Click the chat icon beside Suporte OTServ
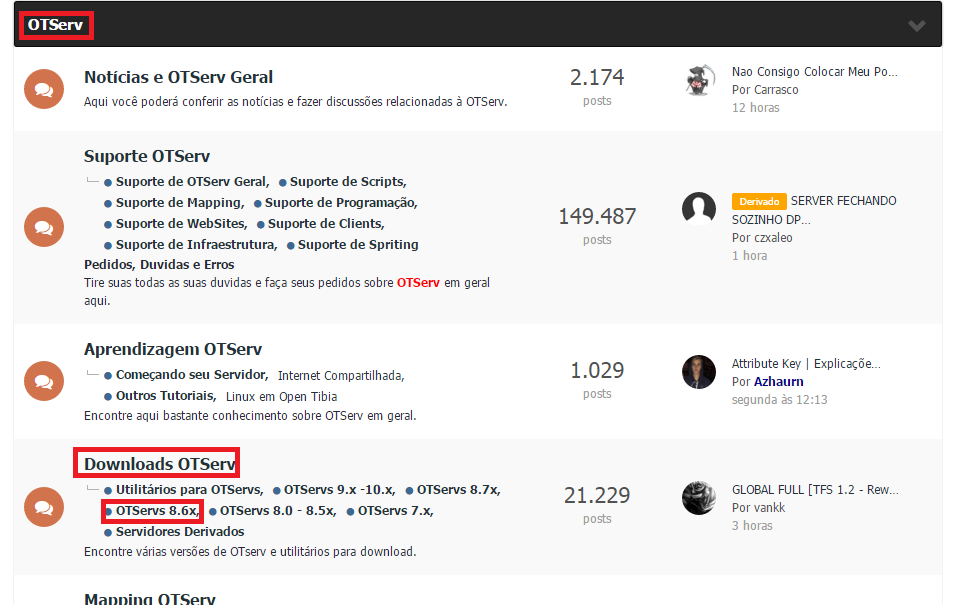The image size is (959, 605). (x=44, y=227)
